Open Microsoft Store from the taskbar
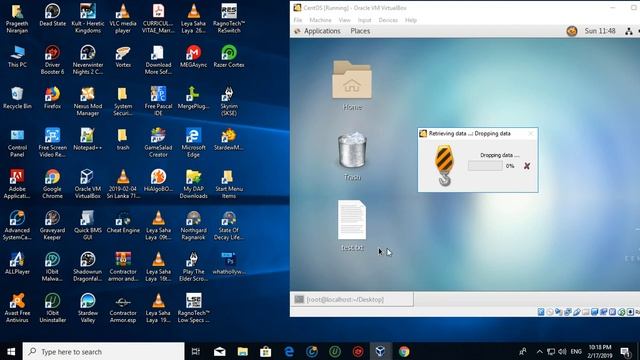The width and height of the screenshot is (640, 360). coord(266,351)
